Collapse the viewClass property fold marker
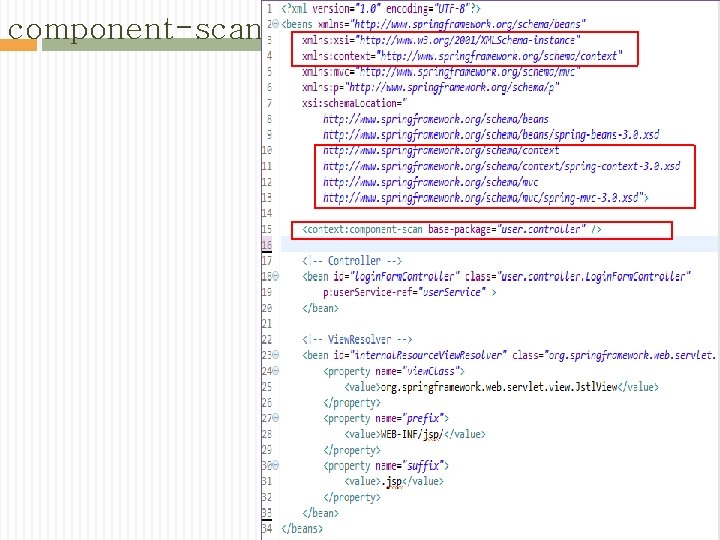The width and height of the screenshot is (720, 540). 276,371
